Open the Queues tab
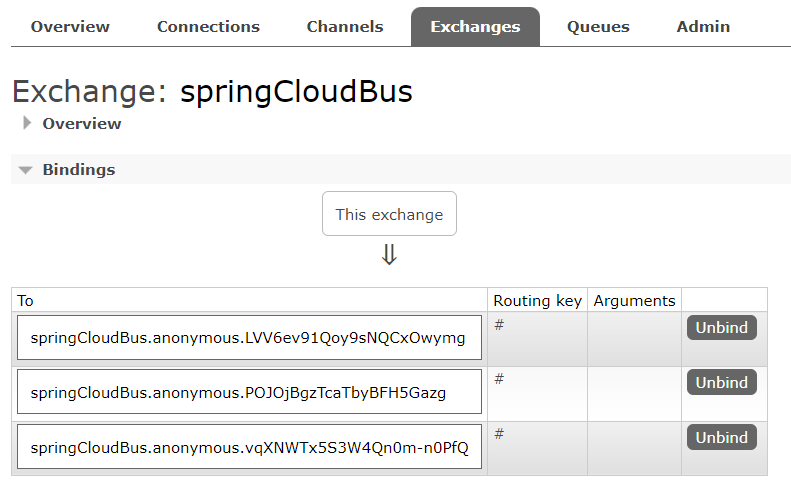 pos(598,27)
